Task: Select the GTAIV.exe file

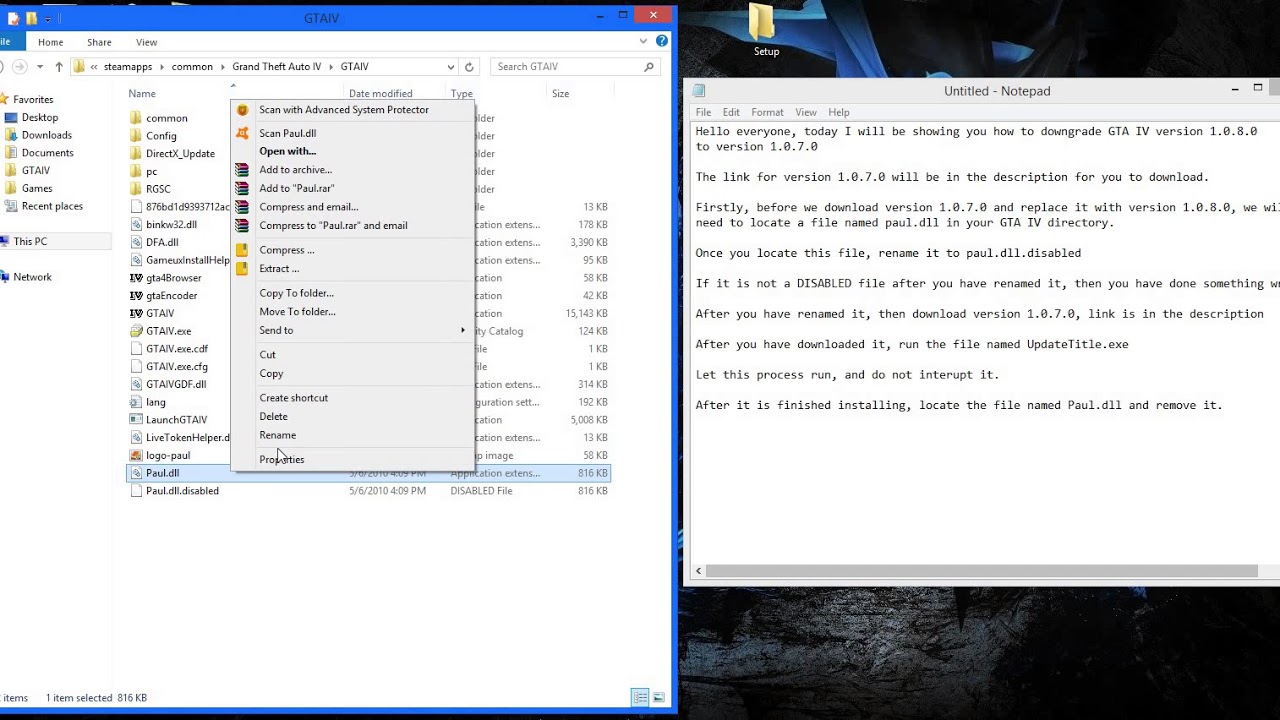Action: pos(168,331)
